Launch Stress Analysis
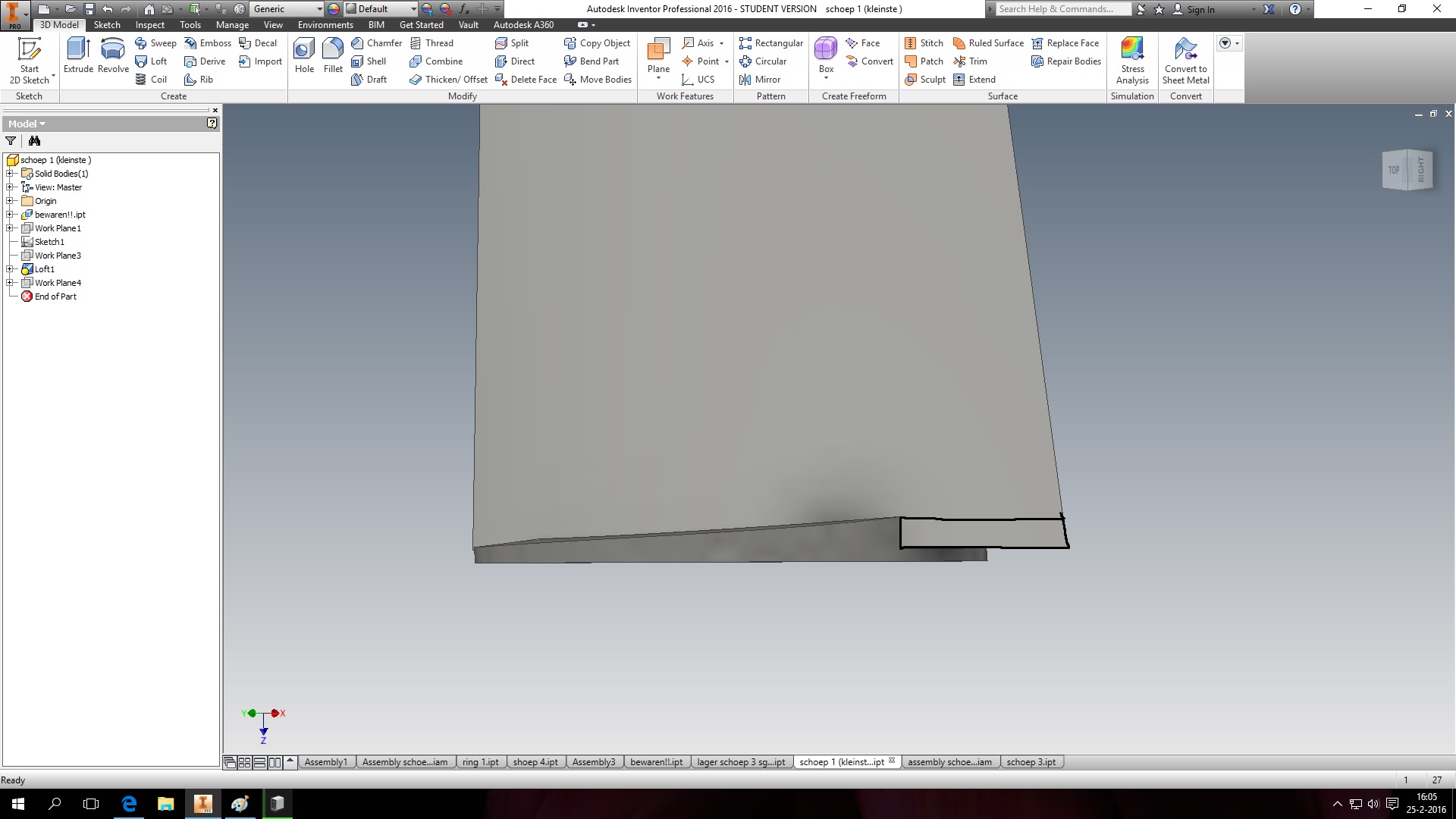 pos(1131,61)
